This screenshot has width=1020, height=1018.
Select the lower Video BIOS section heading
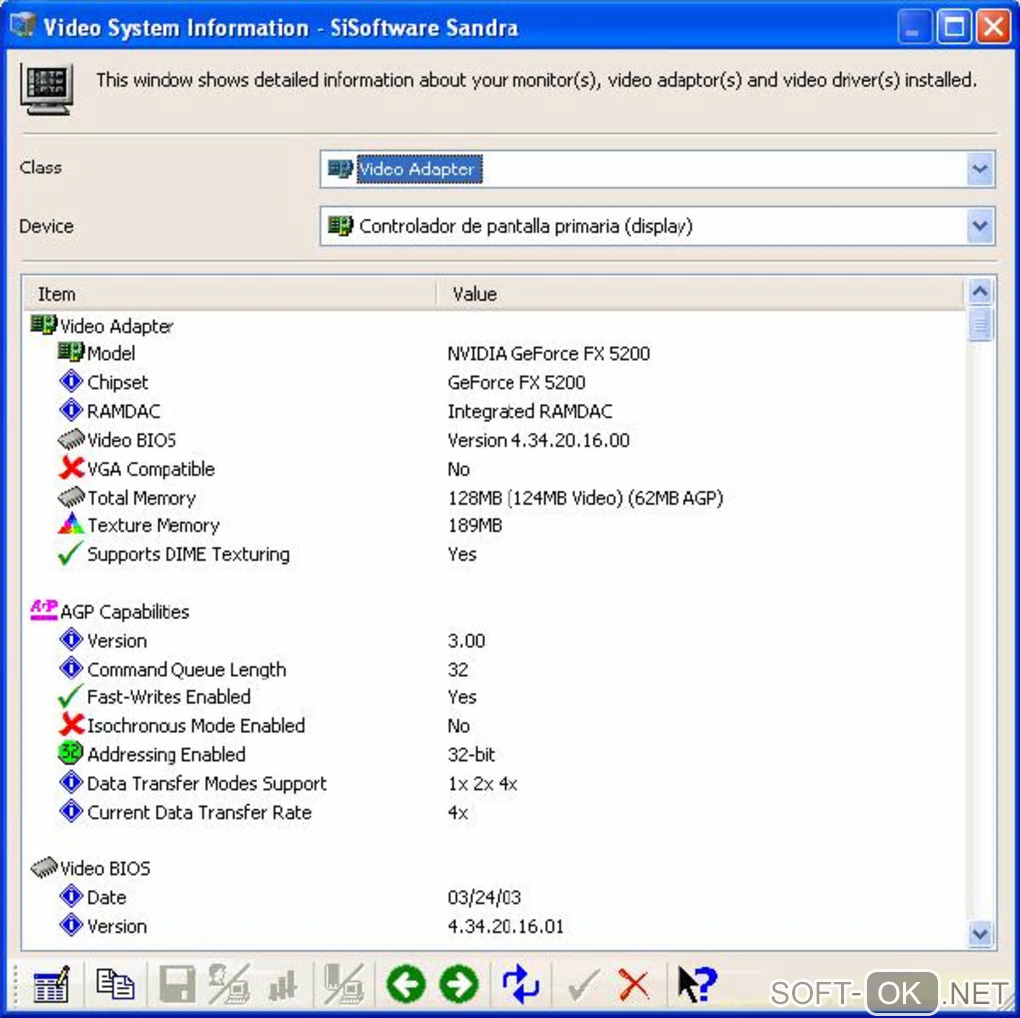coord(105,868)
